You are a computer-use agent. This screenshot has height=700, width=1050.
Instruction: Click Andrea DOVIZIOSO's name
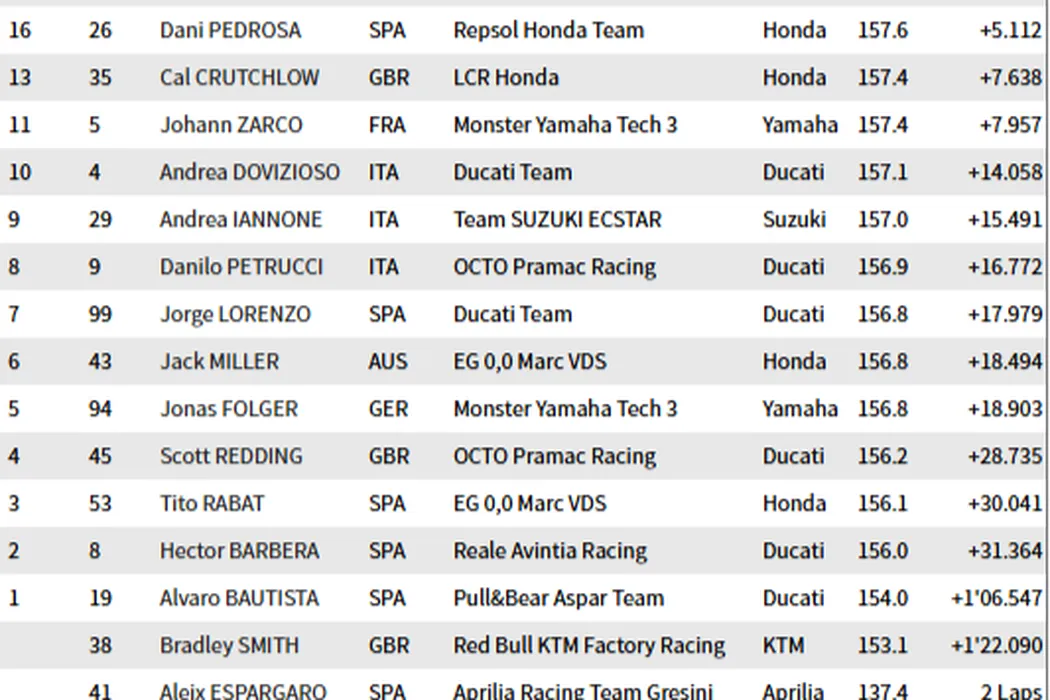(x=250, y=172)
